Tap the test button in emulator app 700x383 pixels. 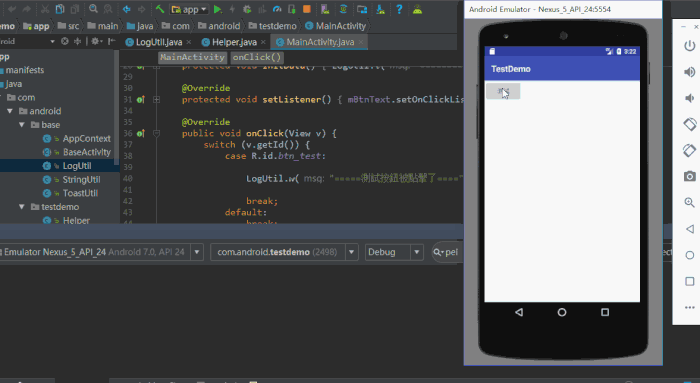(503, 91)
